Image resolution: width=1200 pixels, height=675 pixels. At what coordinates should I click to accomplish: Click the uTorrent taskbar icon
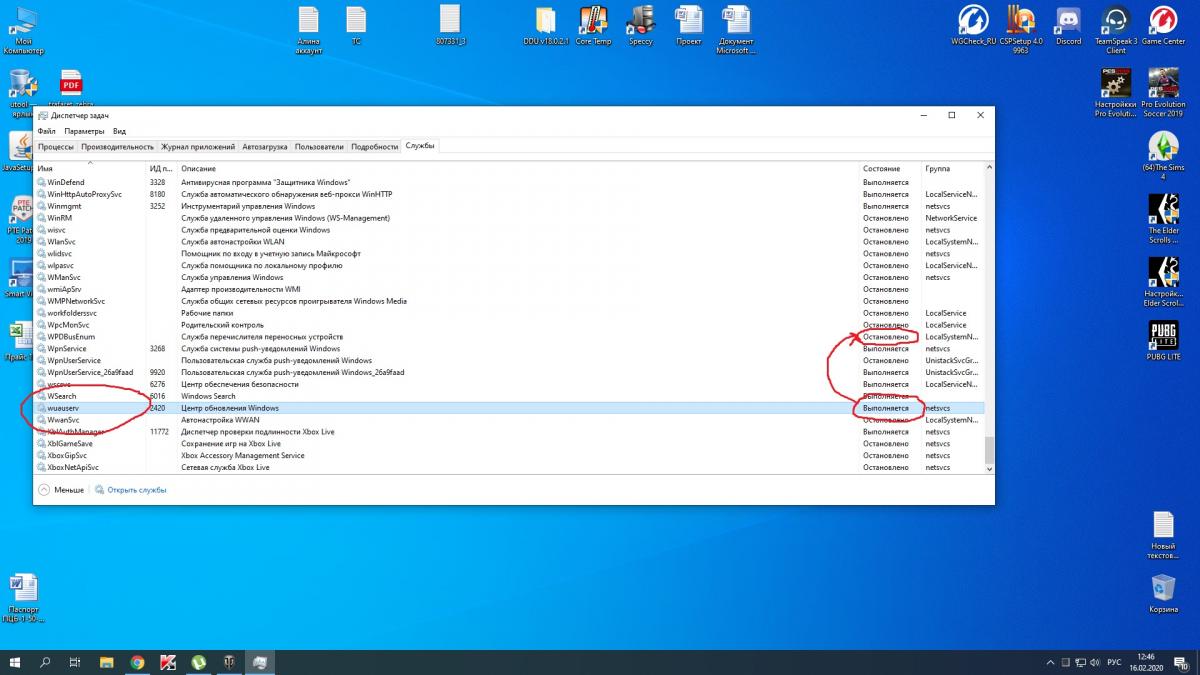(198, 662)
